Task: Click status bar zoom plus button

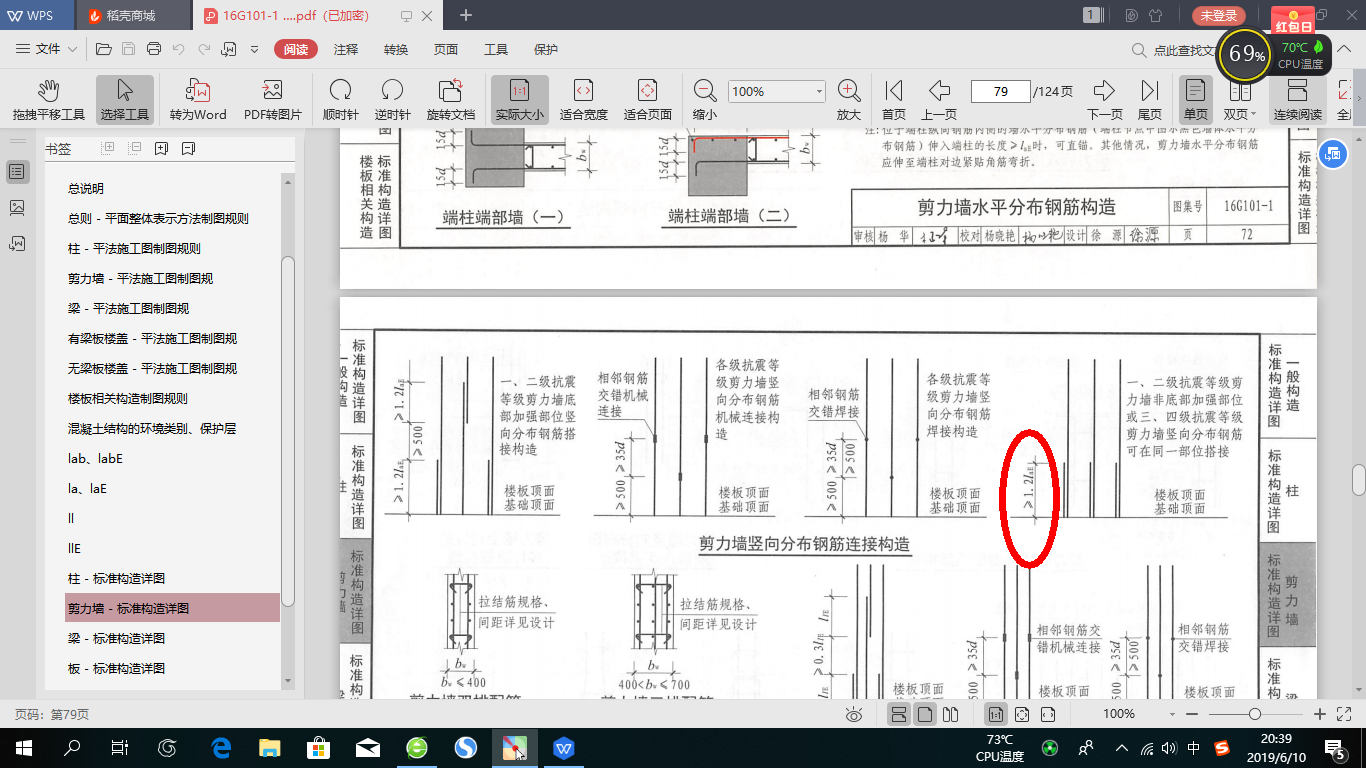Action: pyautogui.click(x=1320, y=714)
